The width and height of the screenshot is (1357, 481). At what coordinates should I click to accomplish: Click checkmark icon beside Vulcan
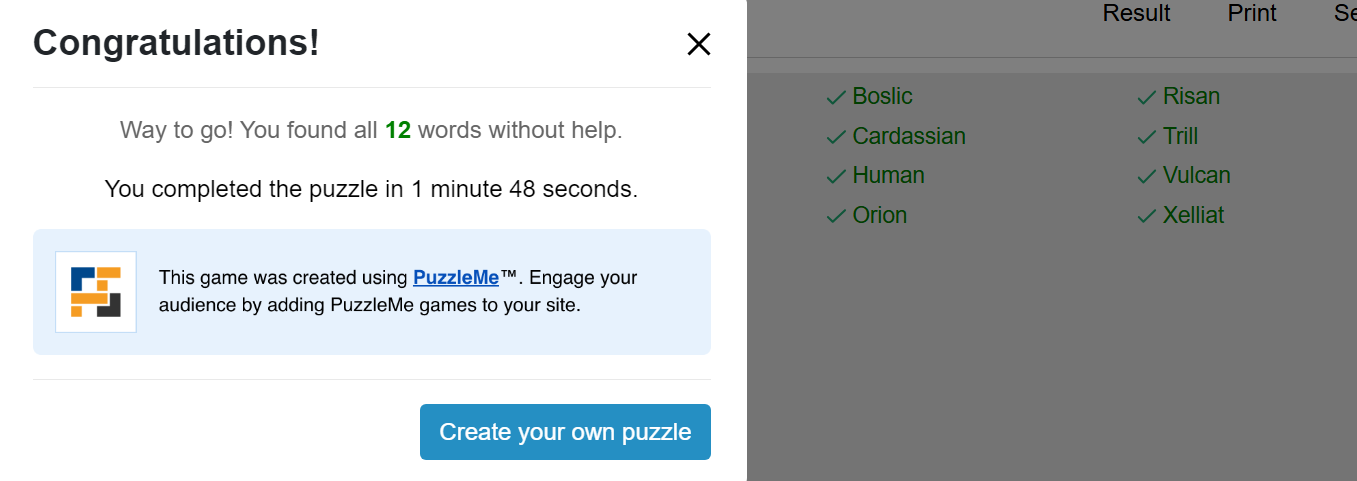[1147, 176]
